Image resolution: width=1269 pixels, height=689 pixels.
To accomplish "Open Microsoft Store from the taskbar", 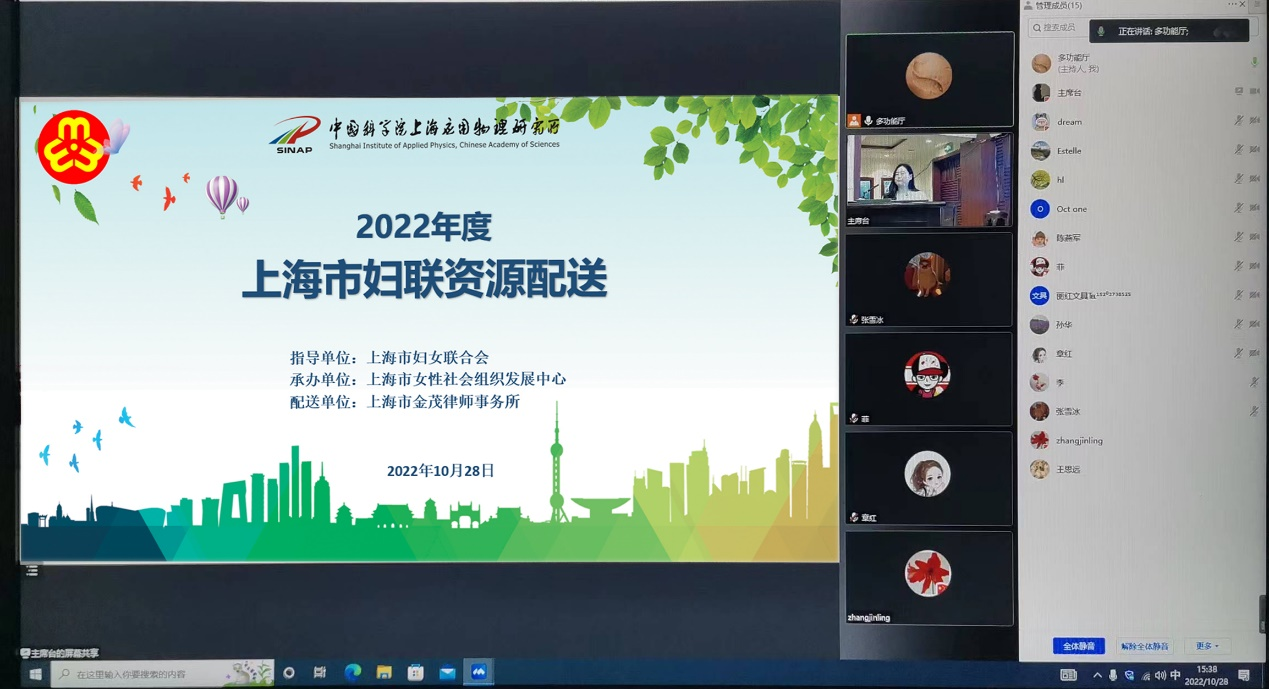I will 415,673.
